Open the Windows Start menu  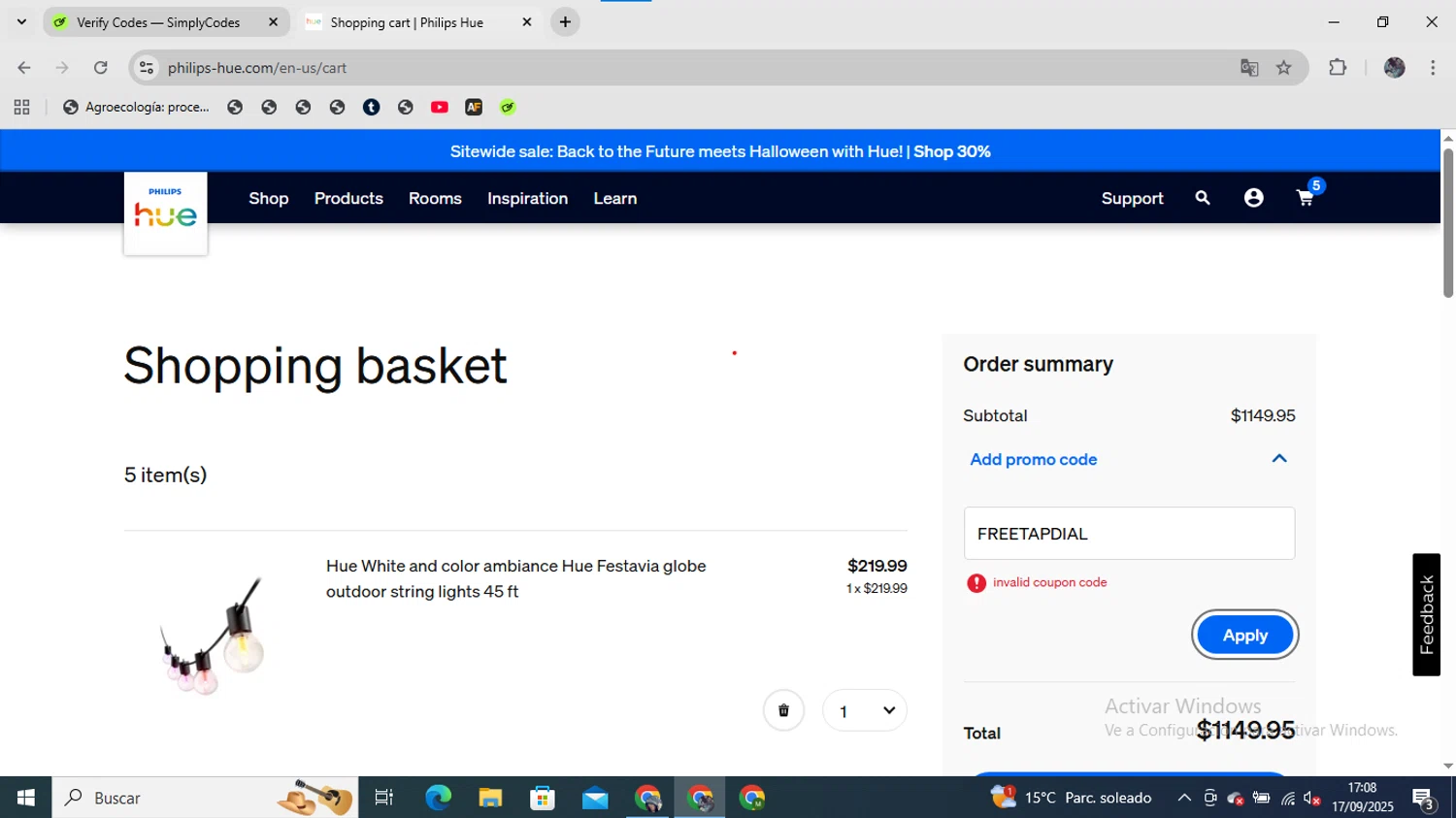25,798
